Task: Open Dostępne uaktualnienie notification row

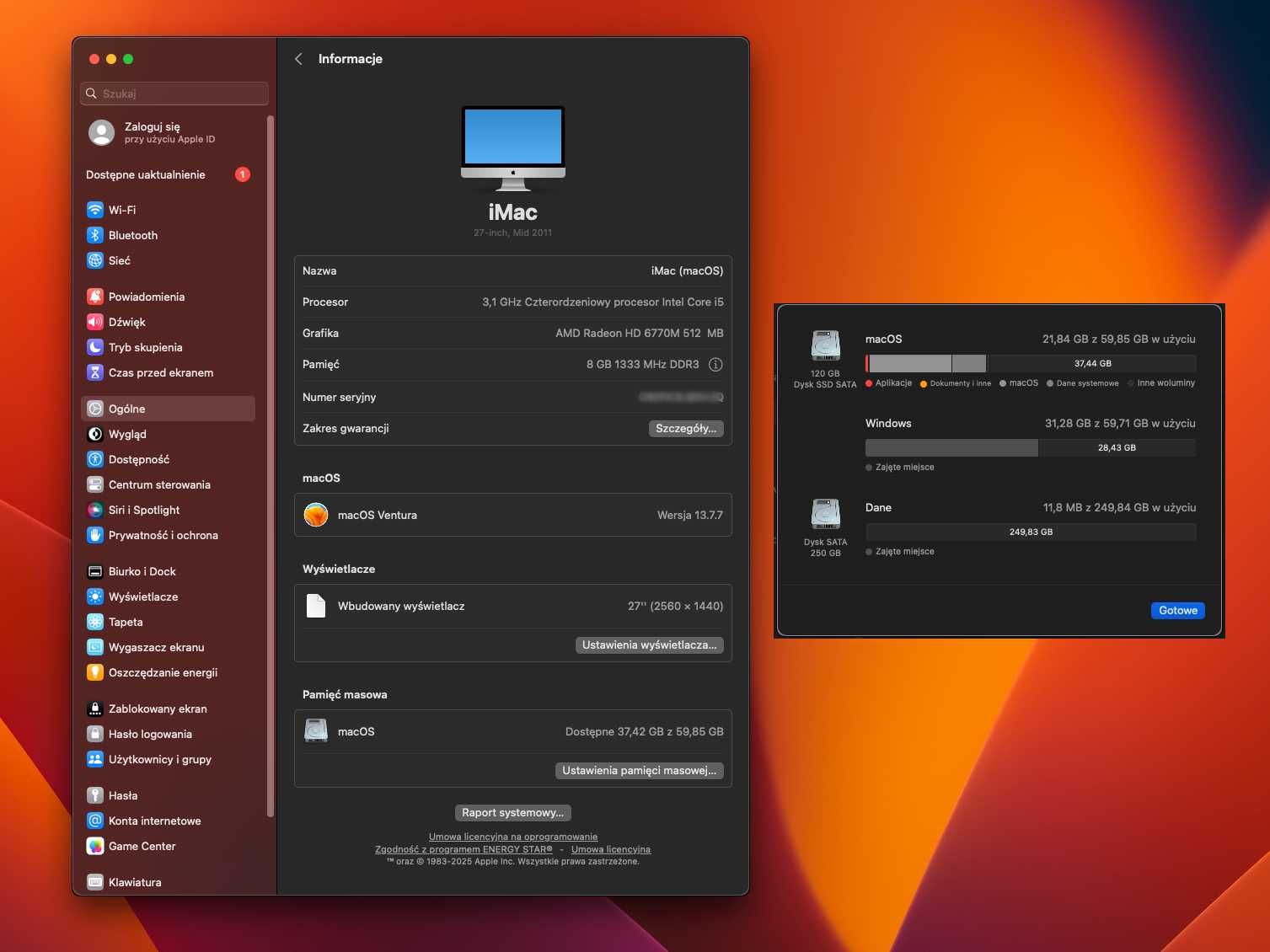Action: pos(169,174)
